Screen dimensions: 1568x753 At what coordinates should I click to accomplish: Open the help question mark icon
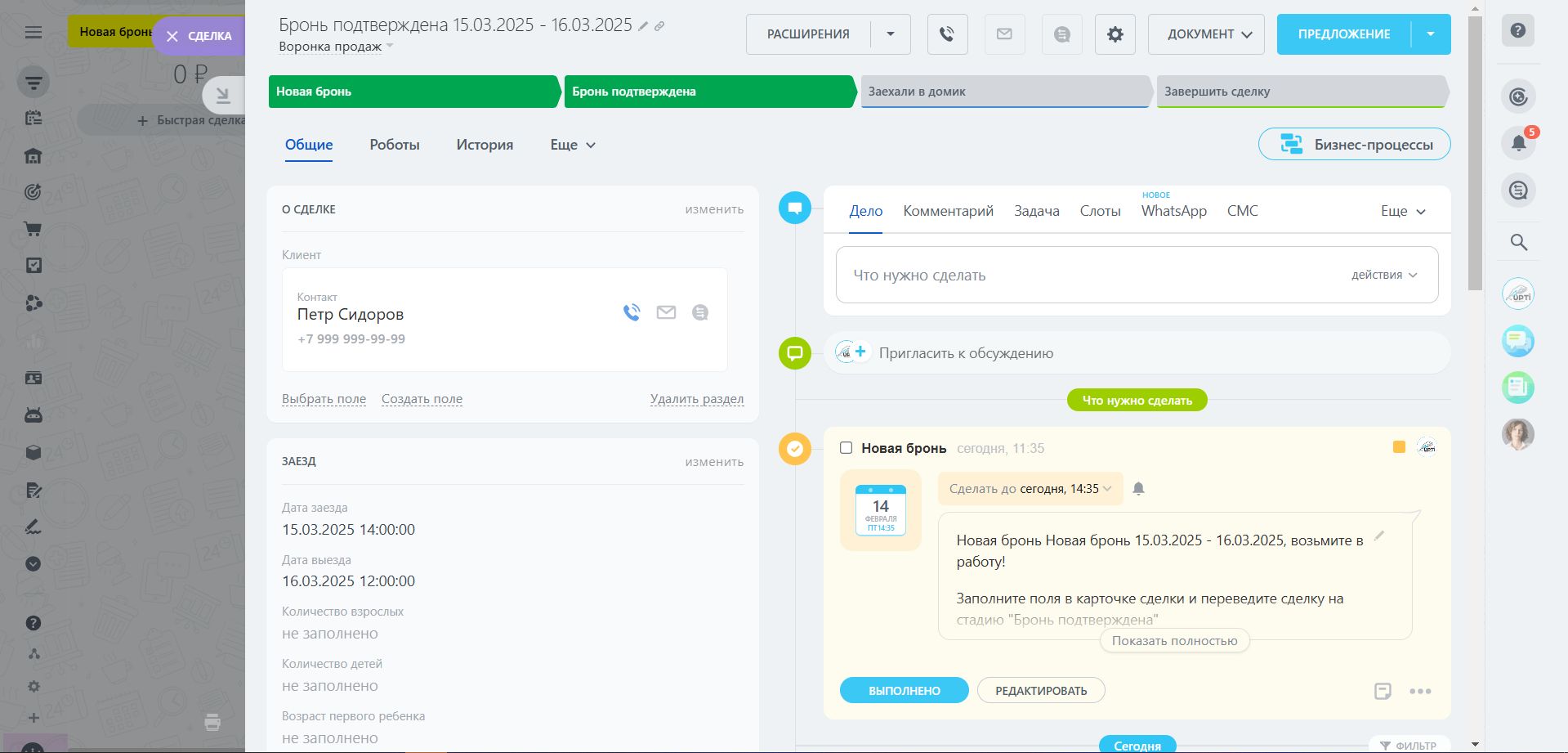point(1517,31)
